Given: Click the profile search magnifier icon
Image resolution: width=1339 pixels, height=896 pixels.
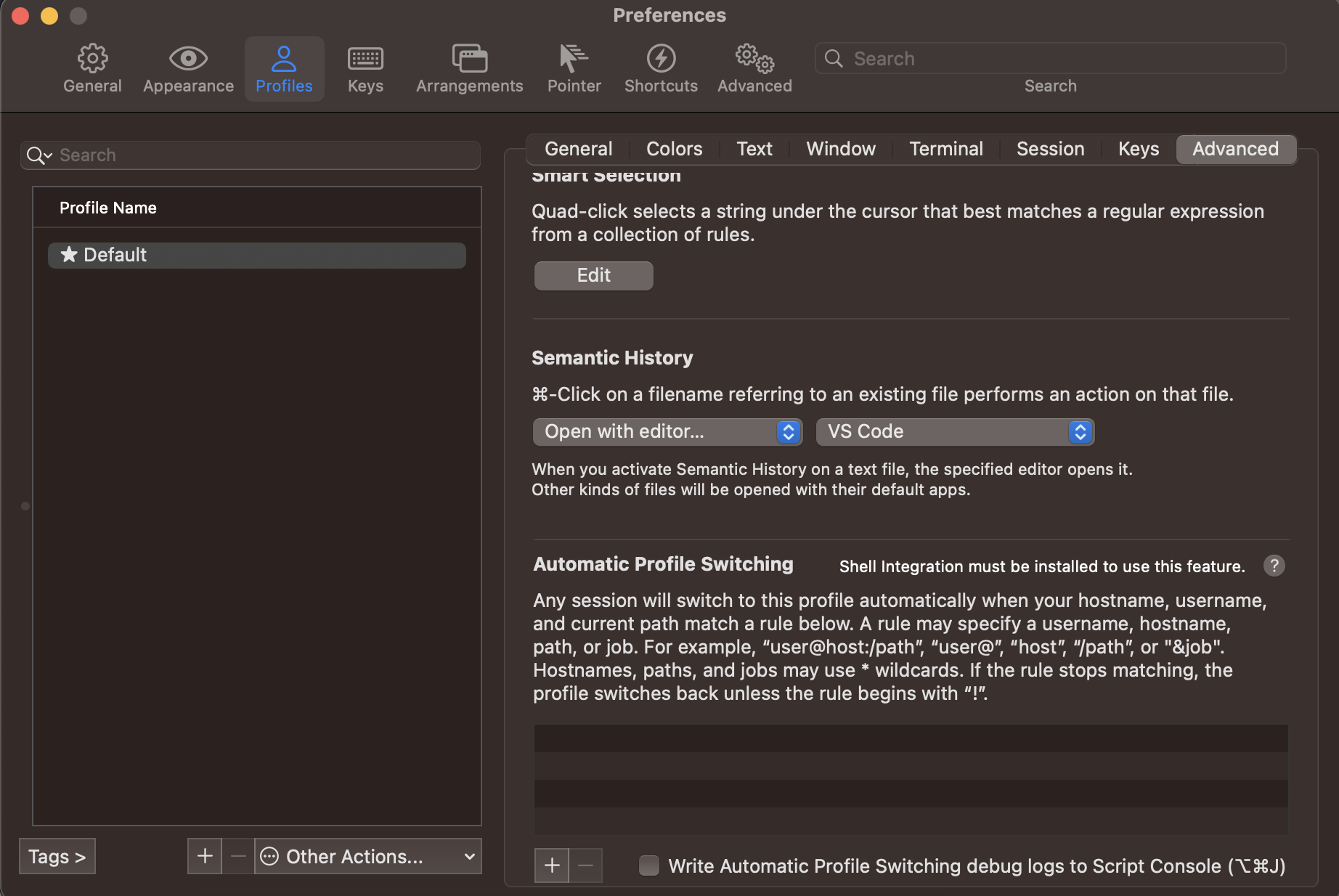Looking at the screenshot, I should [x=38, y=155].
